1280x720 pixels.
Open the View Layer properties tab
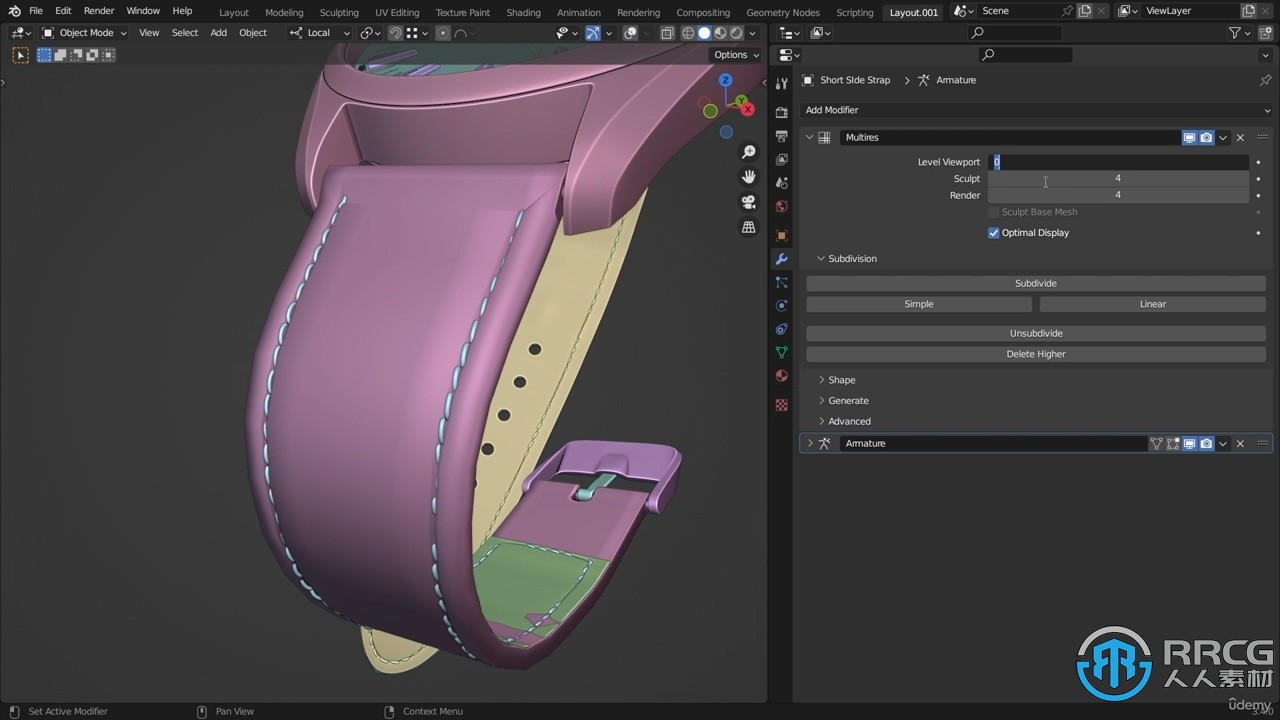[782, 160]
